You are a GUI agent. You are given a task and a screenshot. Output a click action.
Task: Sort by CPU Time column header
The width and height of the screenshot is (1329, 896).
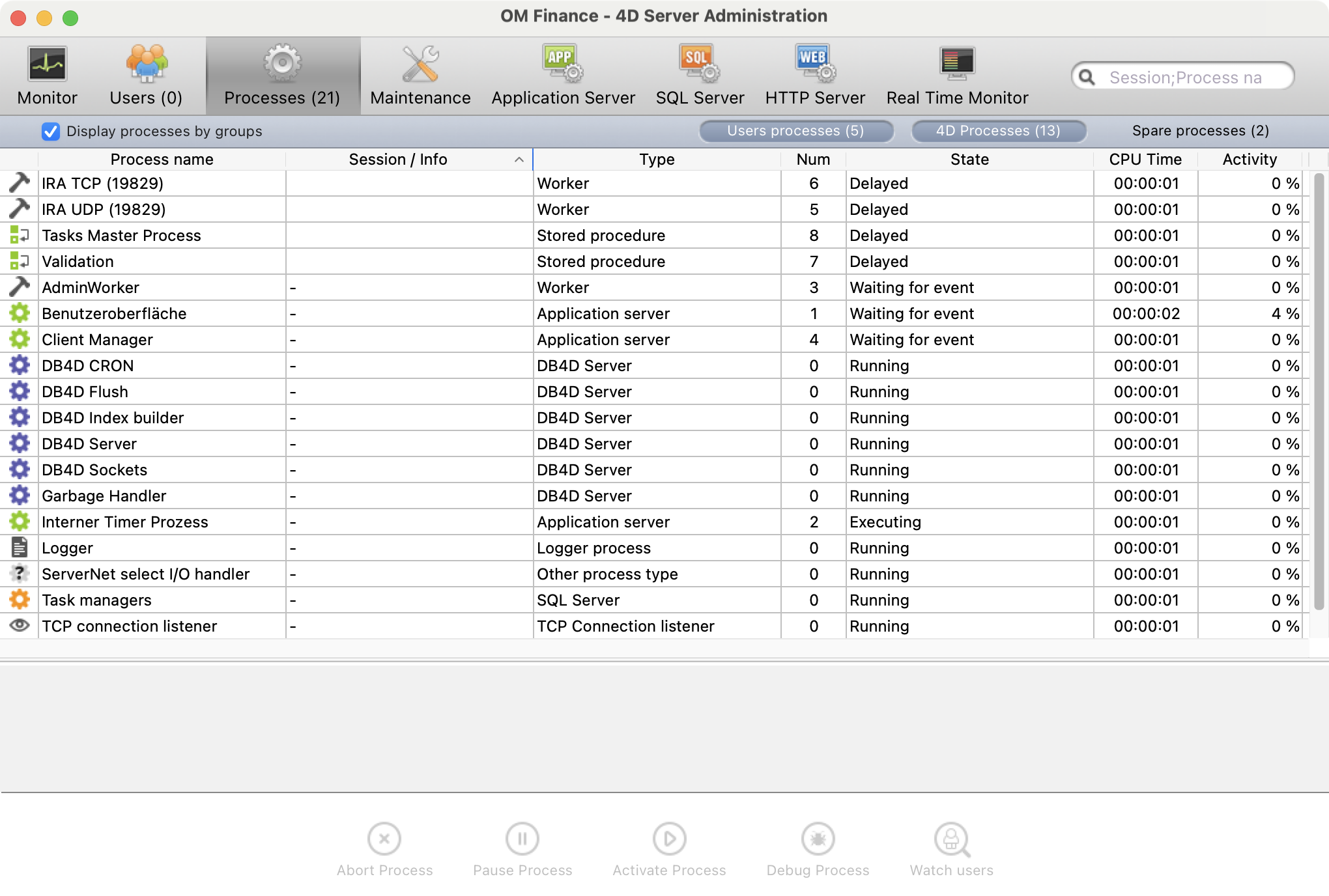[1145, 160]
